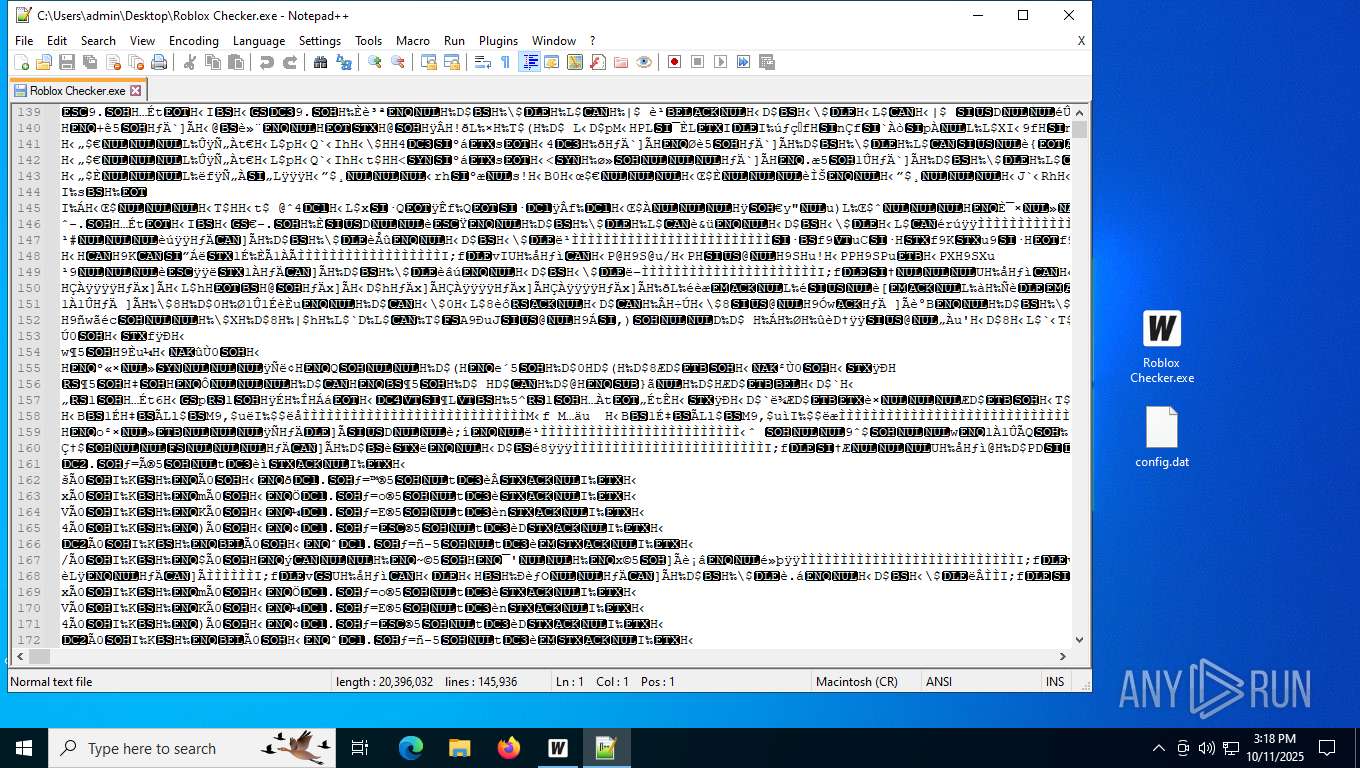Open the Edit menu
Viewport: 1360px width, 768px height.
(57, 41)
